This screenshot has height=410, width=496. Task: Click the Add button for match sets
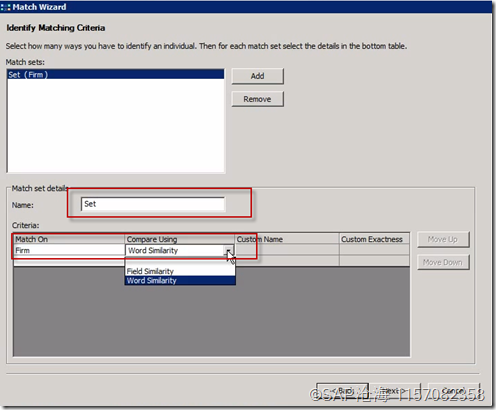coord(257,76)
